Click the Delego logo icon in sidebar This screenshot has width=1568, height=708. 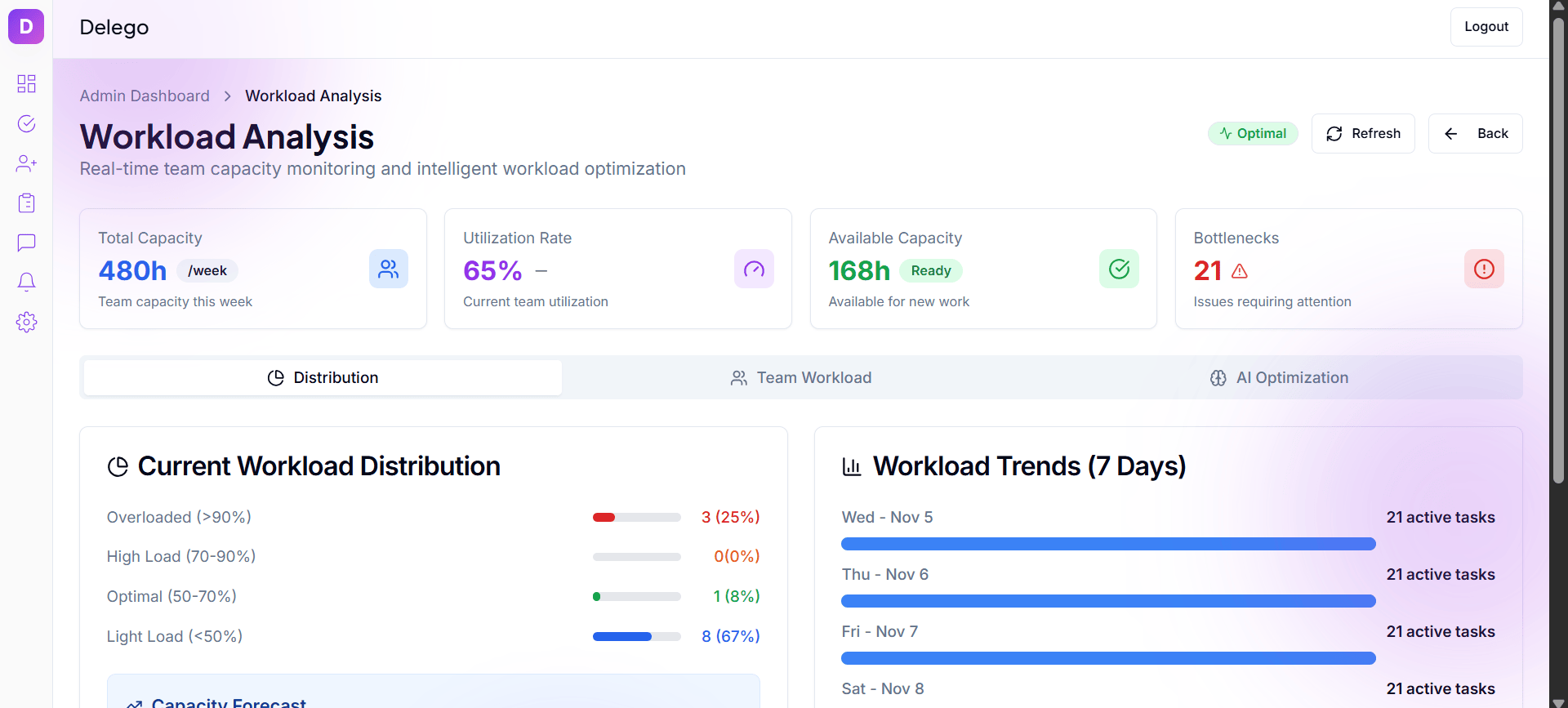tap(26, 27)
